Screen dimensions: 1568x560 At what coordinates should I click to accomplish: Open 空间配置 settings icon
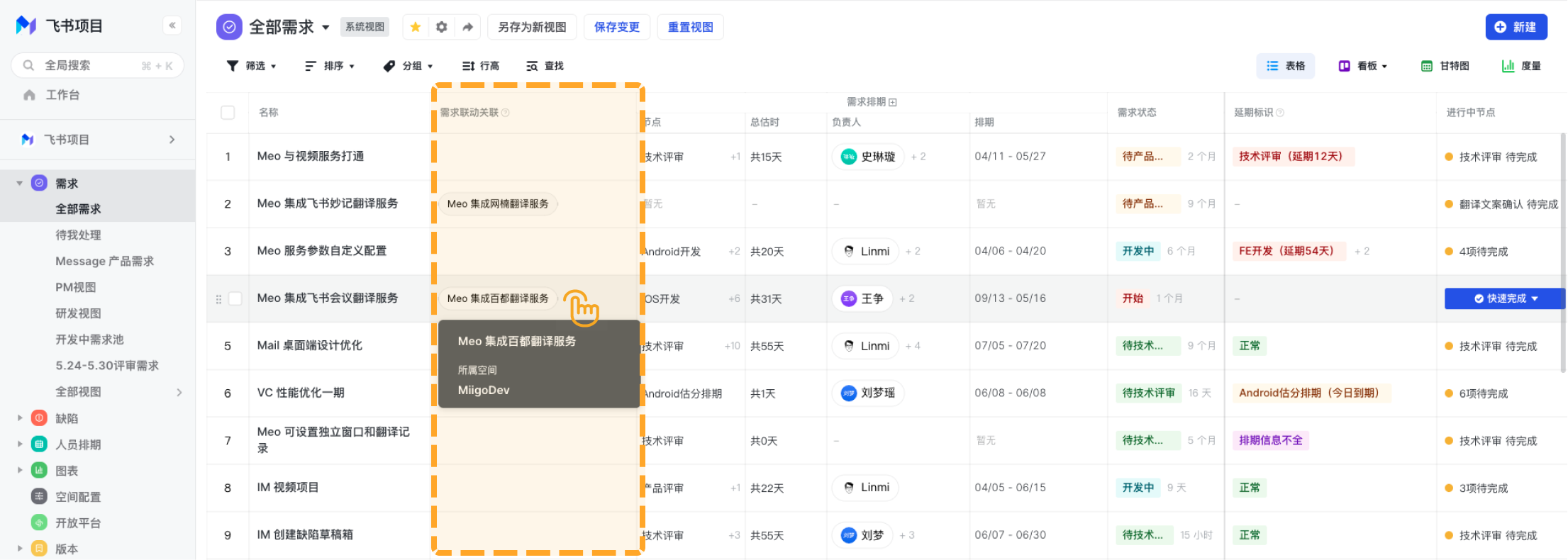[40, 496]
